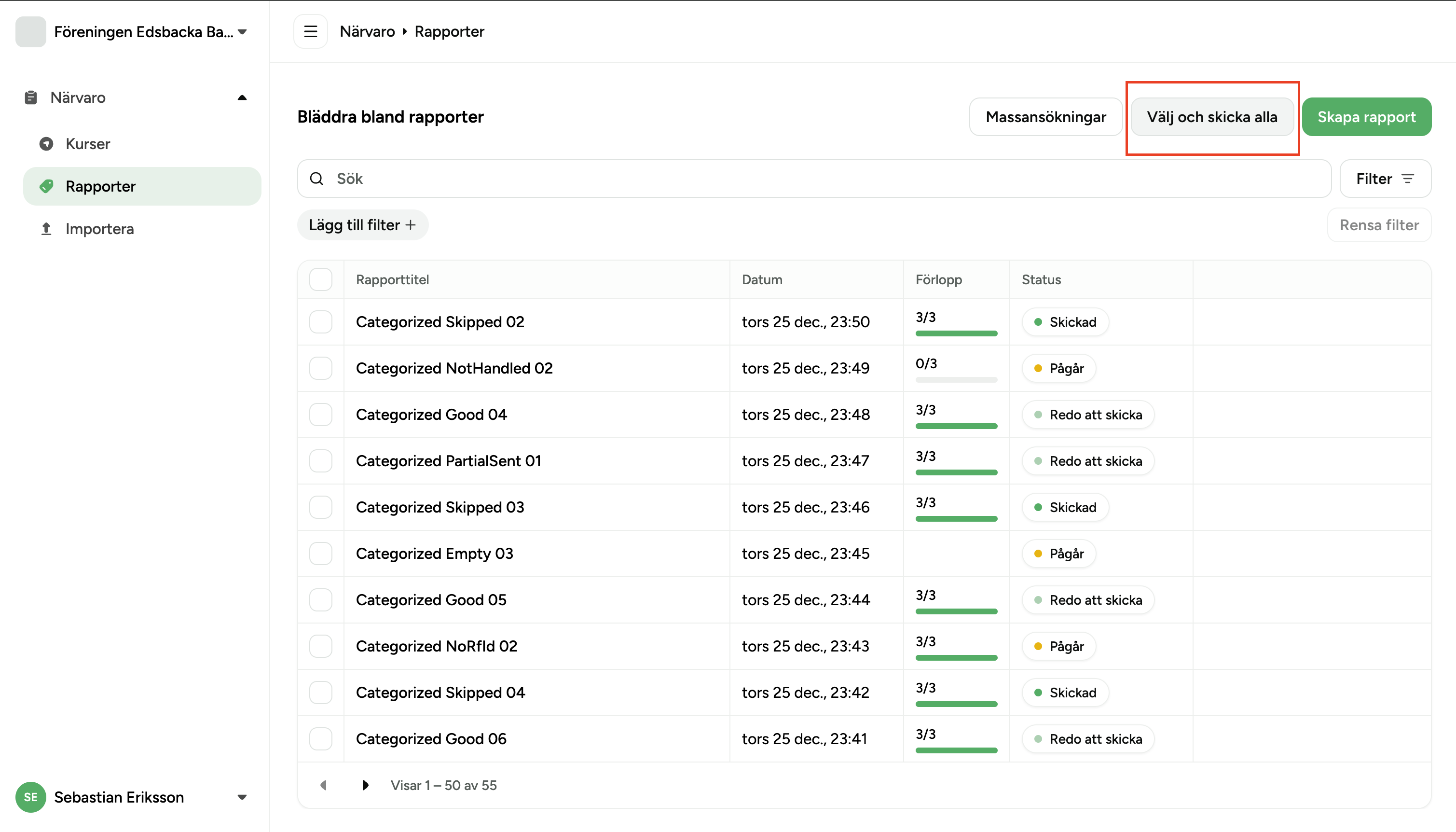Open report Categorized NotHandled 02
The image size is (1456, 832).
(x=454, y=369)
